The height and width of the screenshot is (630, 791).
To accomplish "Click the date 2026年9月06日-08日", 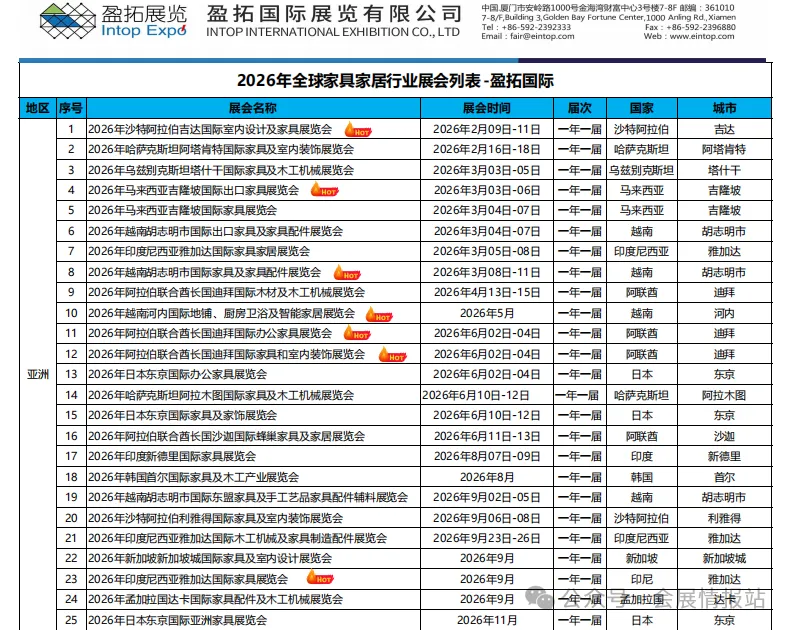I will point(486,518).
